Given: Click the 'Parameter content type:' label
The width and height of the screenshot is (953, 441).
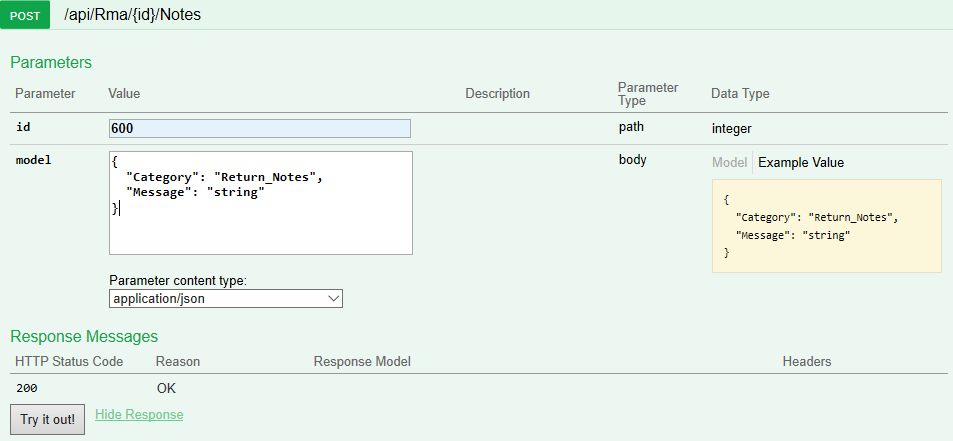Looking at the screenshot, I should tap(178, 281).
